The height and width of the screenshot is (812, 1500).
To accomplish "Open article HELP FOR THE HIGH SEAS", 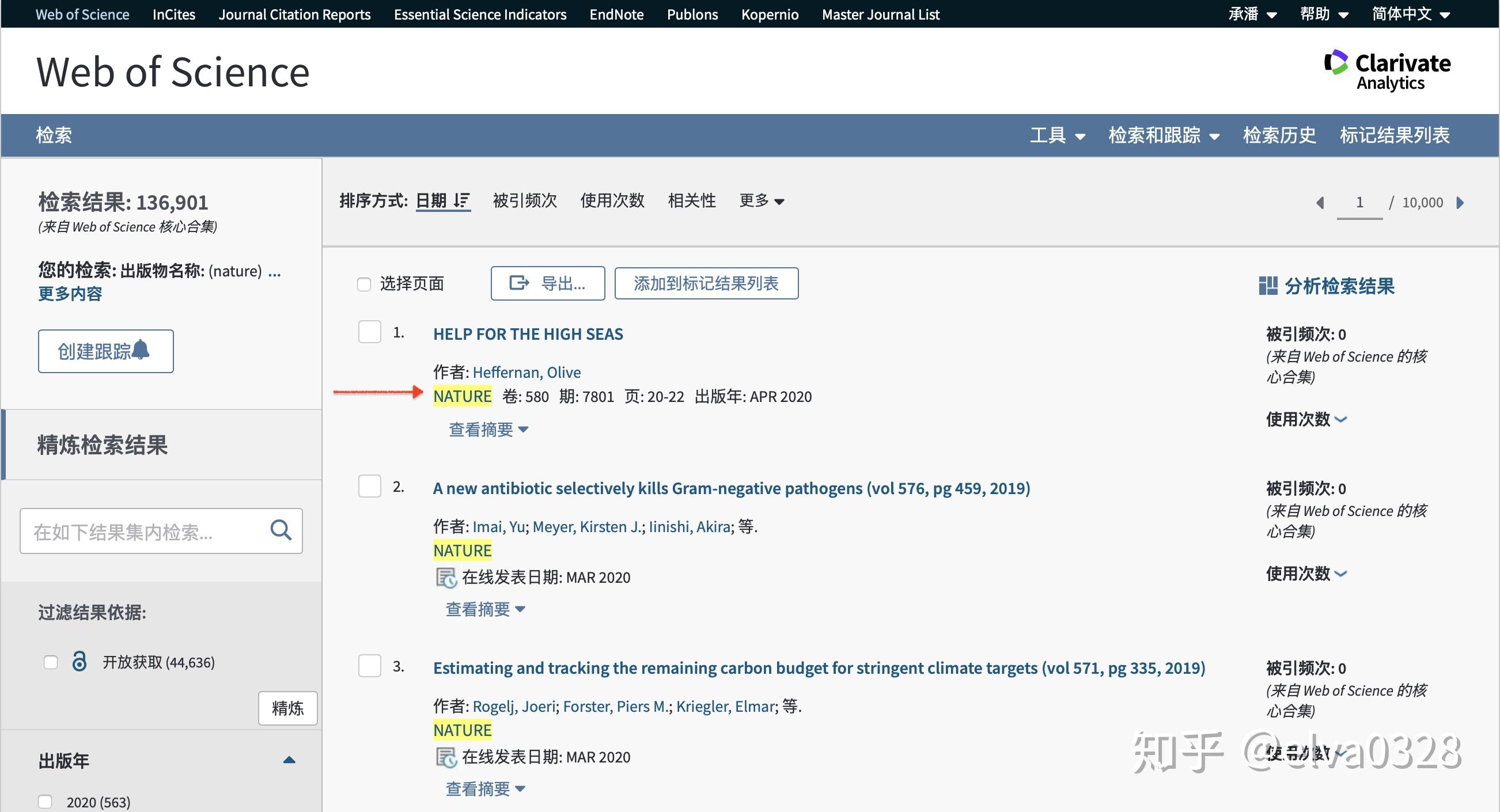I will click(528, 334).
